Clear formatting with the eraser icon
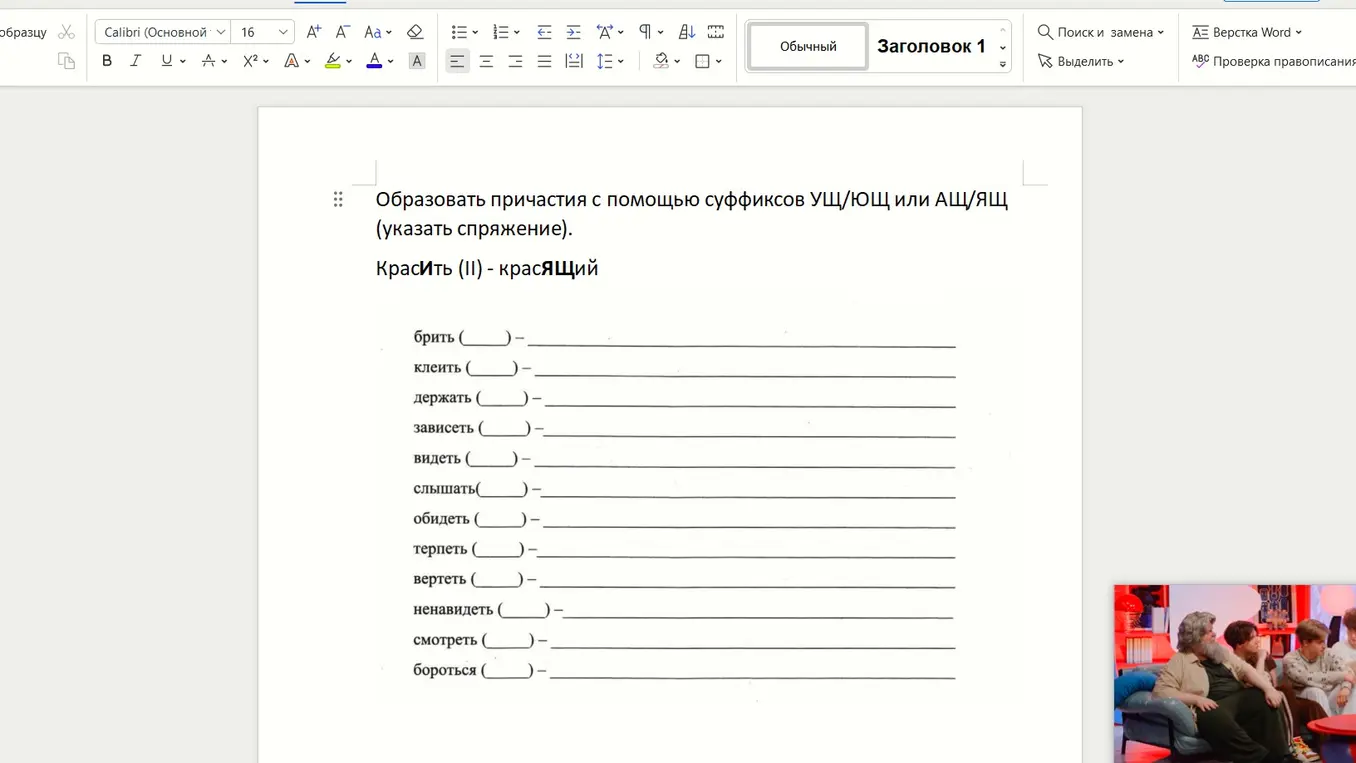 [x=415, y=32]
